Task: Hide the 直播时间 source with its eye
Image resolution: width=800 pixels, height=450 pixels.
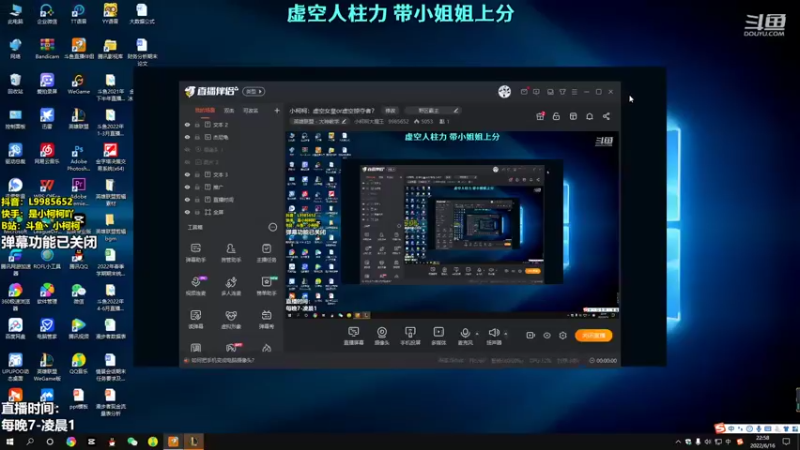Action: pyautogui.click(x=187, y=199)
